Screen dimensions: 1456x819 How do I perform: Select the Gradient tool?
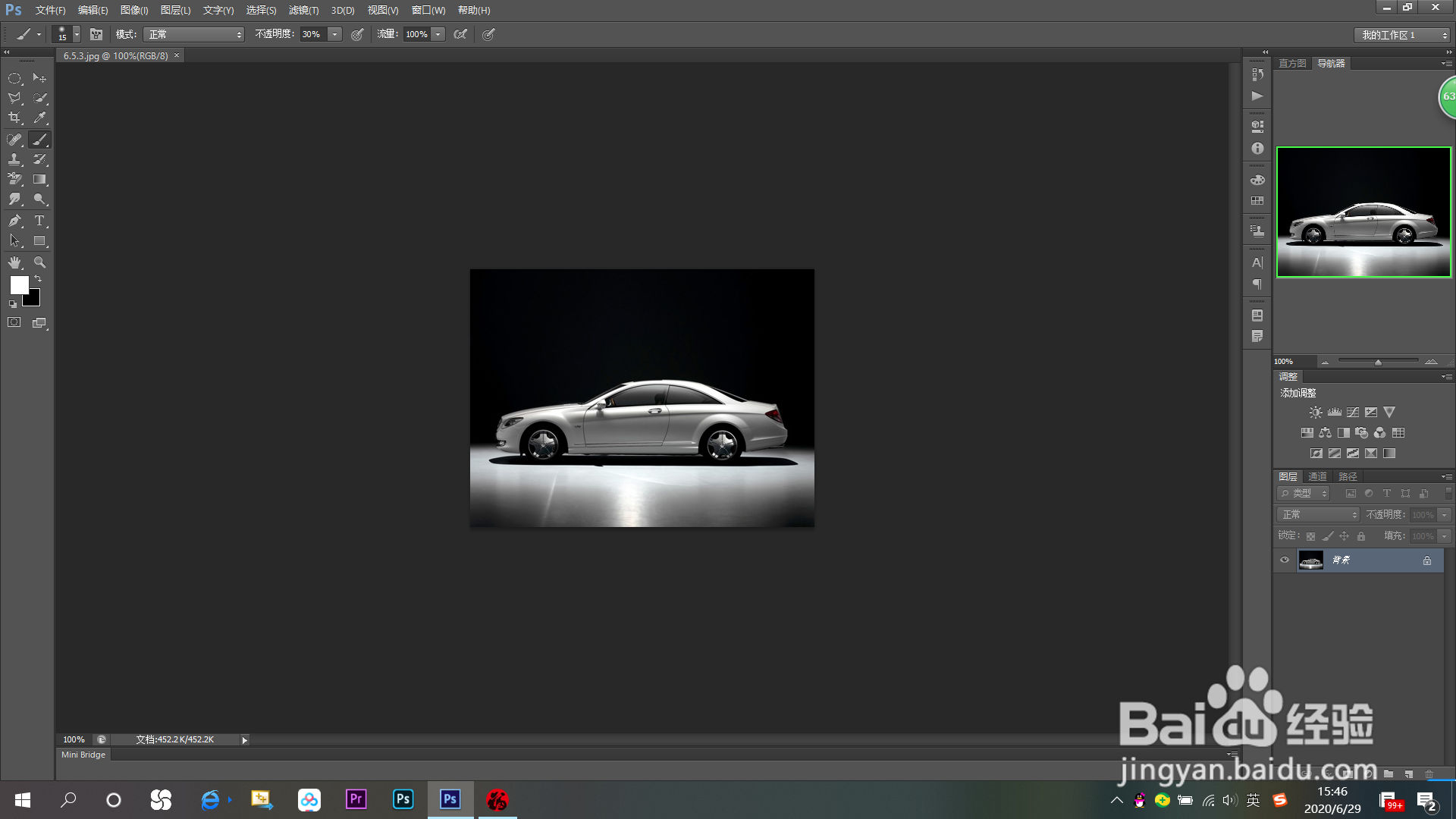click(39, 180)
